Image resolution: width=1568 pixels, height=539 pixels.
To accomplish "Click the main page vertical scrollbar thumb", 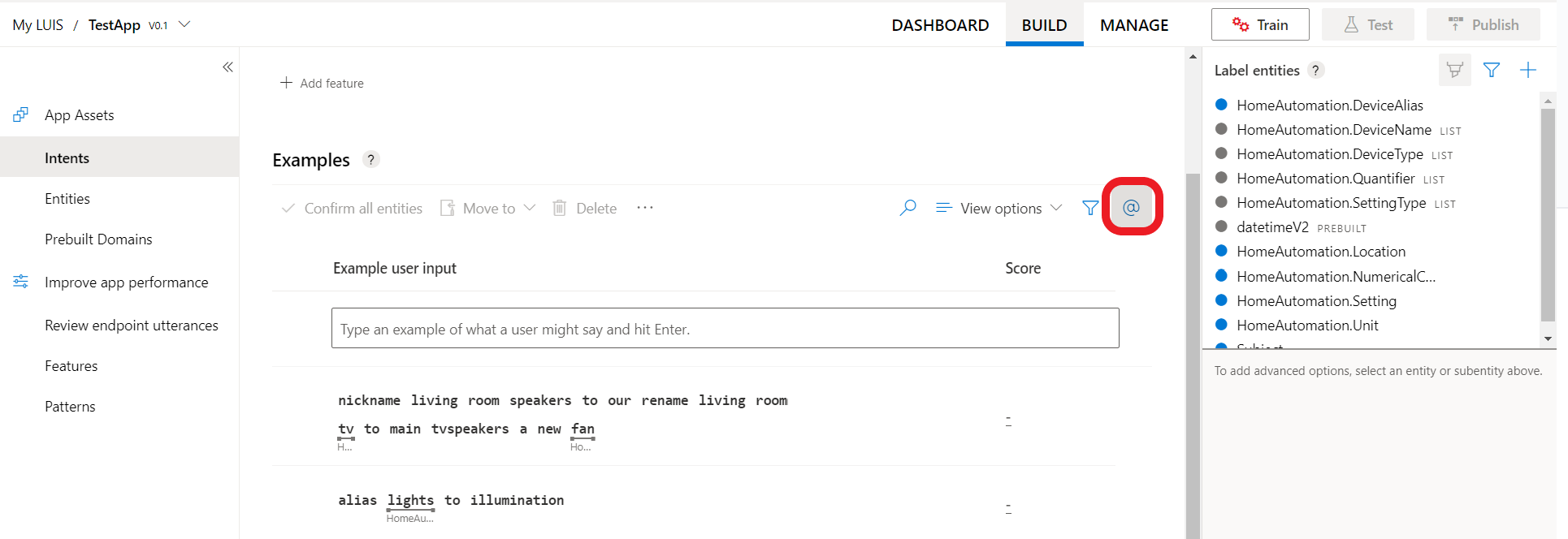I will click(x=1193, y=356).
